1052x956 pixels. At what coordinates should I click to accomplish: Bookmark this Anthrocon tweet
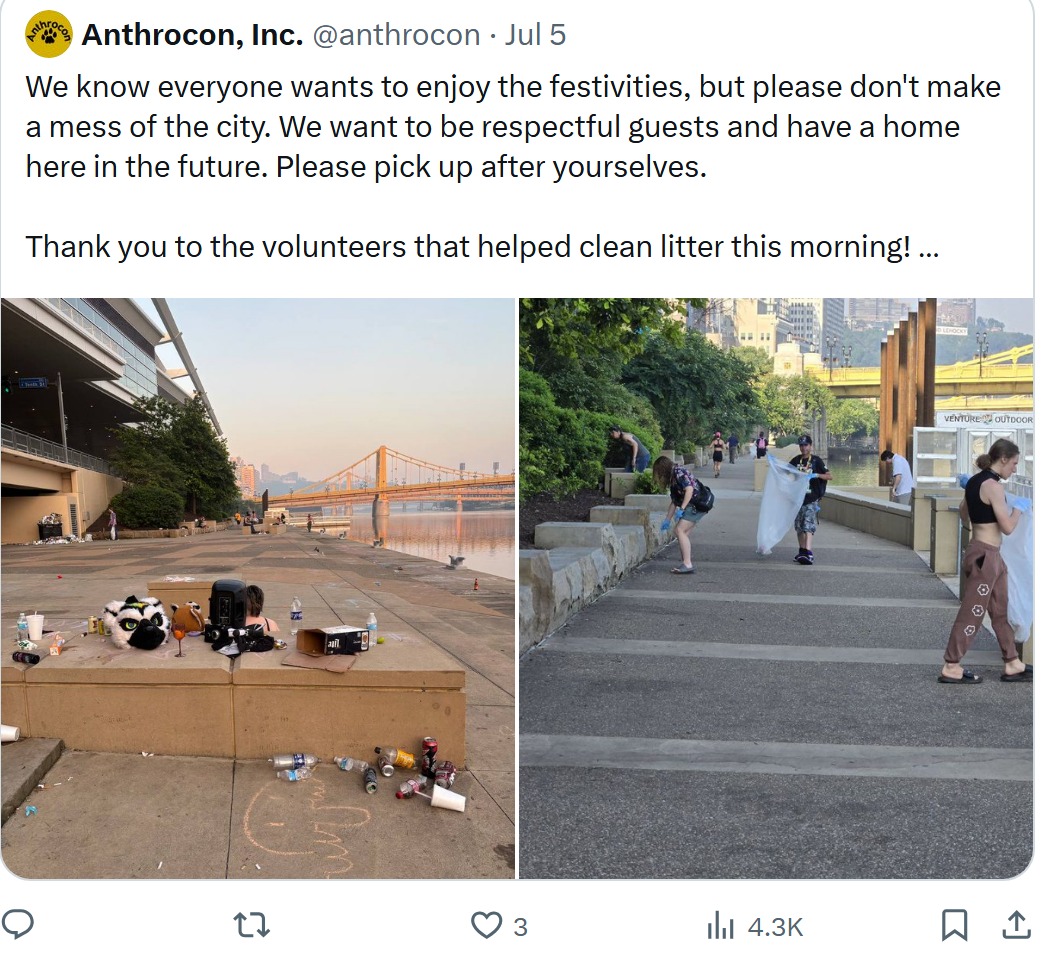pos(953,926)
